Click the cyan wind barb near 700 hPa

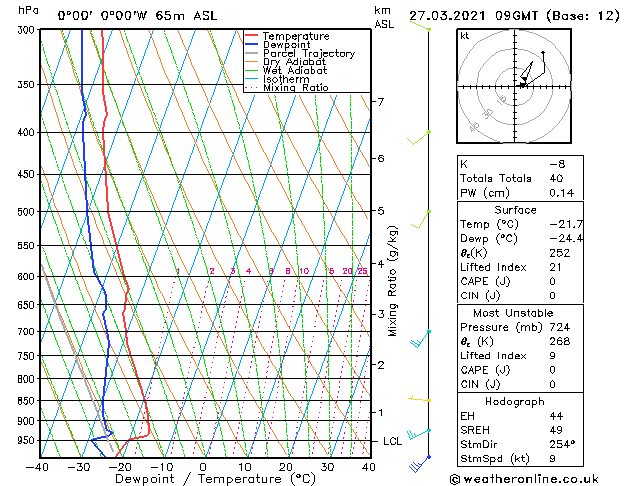[x=420, y=339]
